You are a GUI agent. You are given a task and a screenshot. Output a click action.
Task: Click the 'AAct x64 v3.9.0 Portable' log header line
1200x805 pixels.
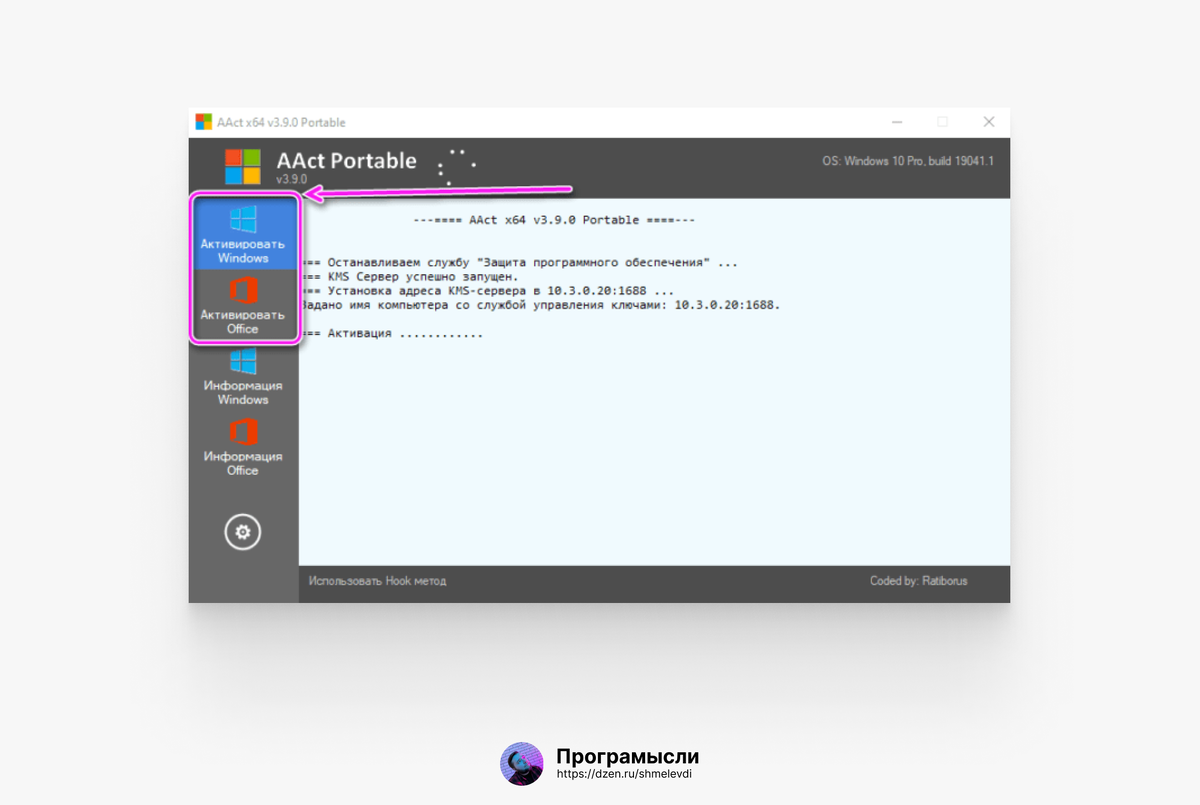click(x=554, y=219)
